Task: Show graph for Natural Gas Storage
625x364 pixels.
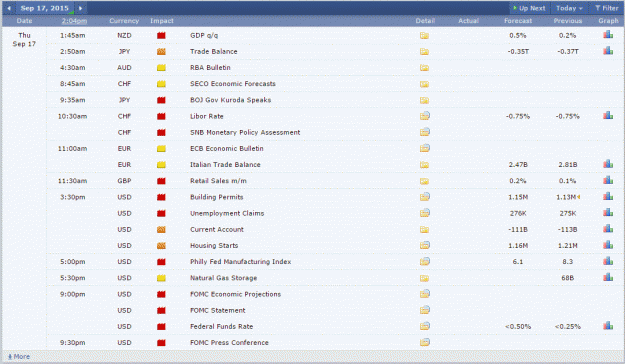Action: pyautogui.click(x=608, y=277)
